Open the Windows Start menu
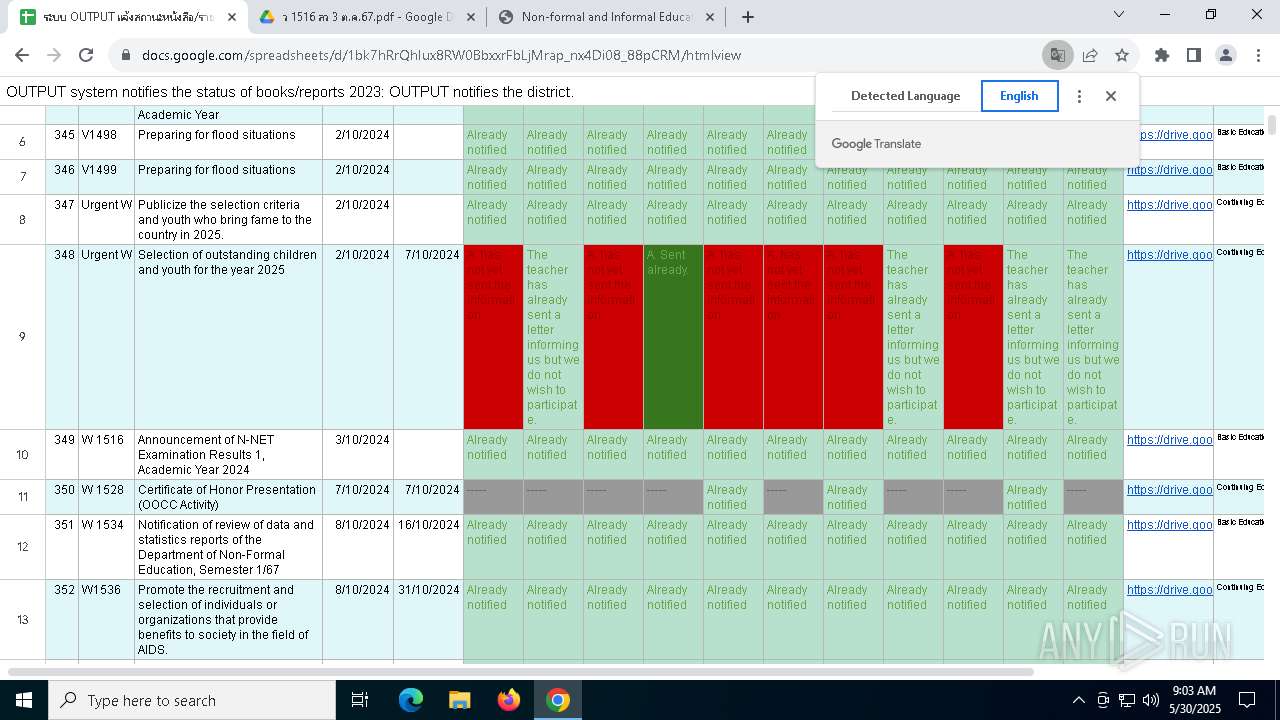The height and width of the screenshot is (720, 1280). [x=24, y=700]
